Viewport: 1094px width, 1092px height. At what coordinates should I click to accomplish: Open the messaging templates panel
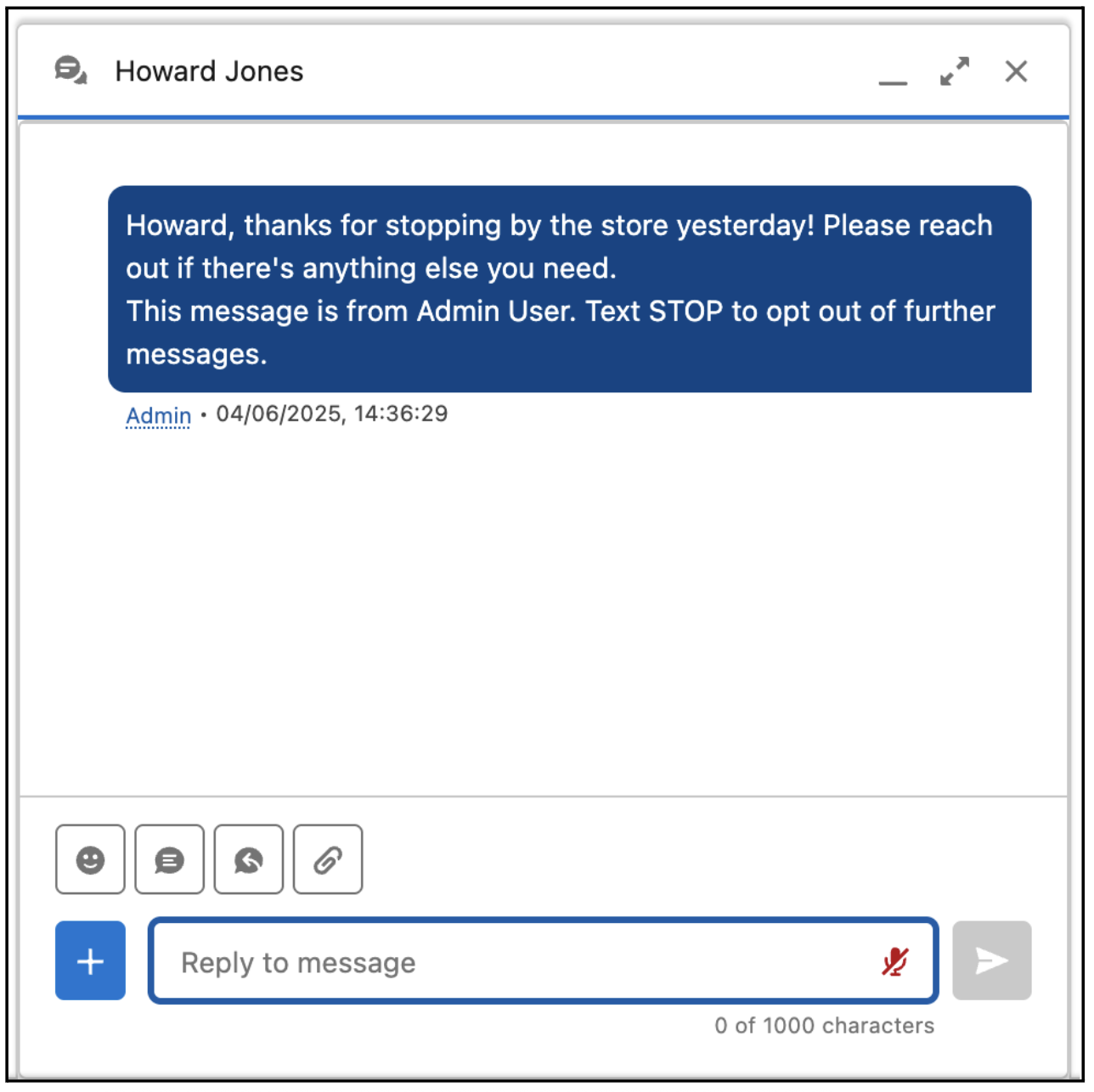click(169, 860)
